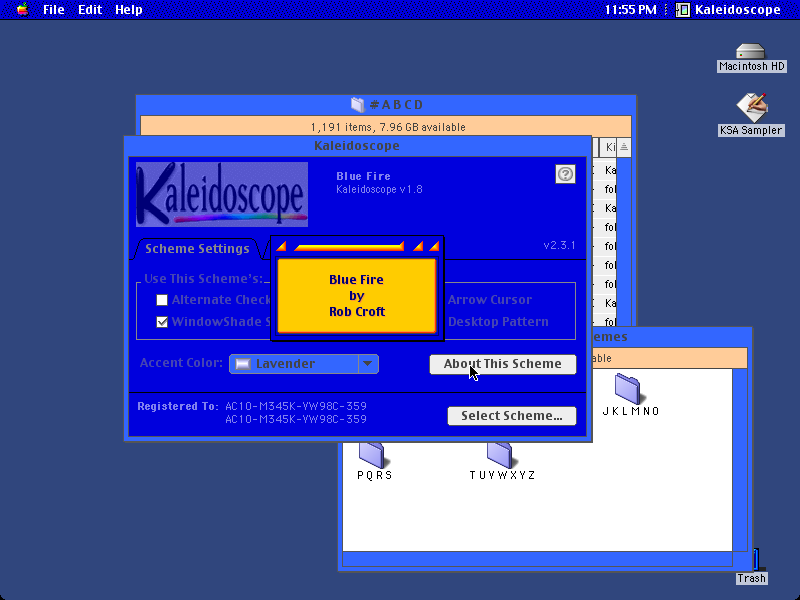
Task: Click the 'Accent Color:' label
Action: 181,363
